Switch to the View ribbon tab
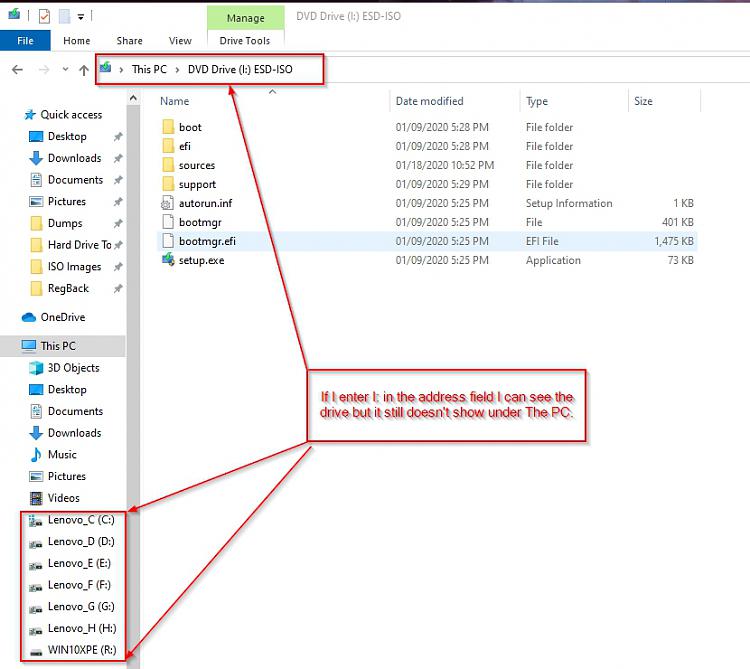 [180, 41]
